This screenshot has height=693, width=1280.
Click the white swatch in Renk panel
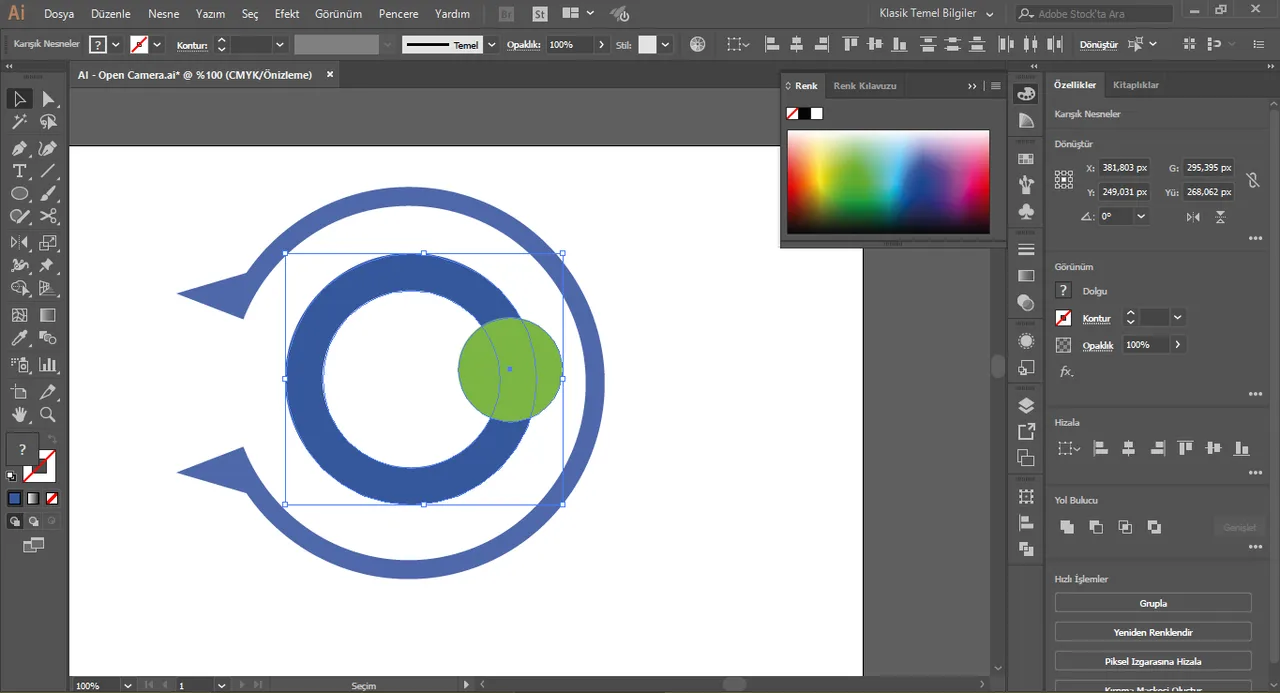pyautogui.click(x=817, y=113)
